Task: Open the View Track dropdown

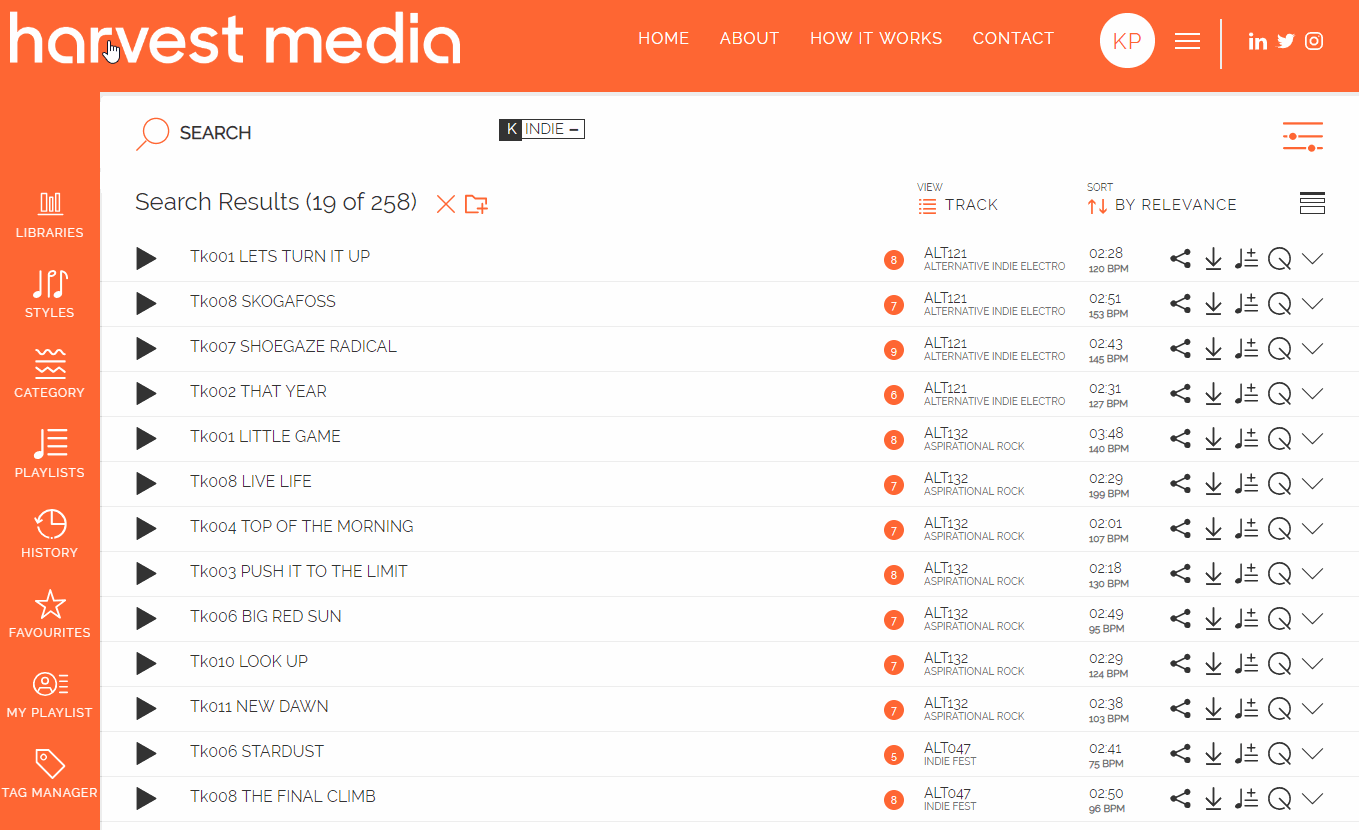Action: (958, 205)
